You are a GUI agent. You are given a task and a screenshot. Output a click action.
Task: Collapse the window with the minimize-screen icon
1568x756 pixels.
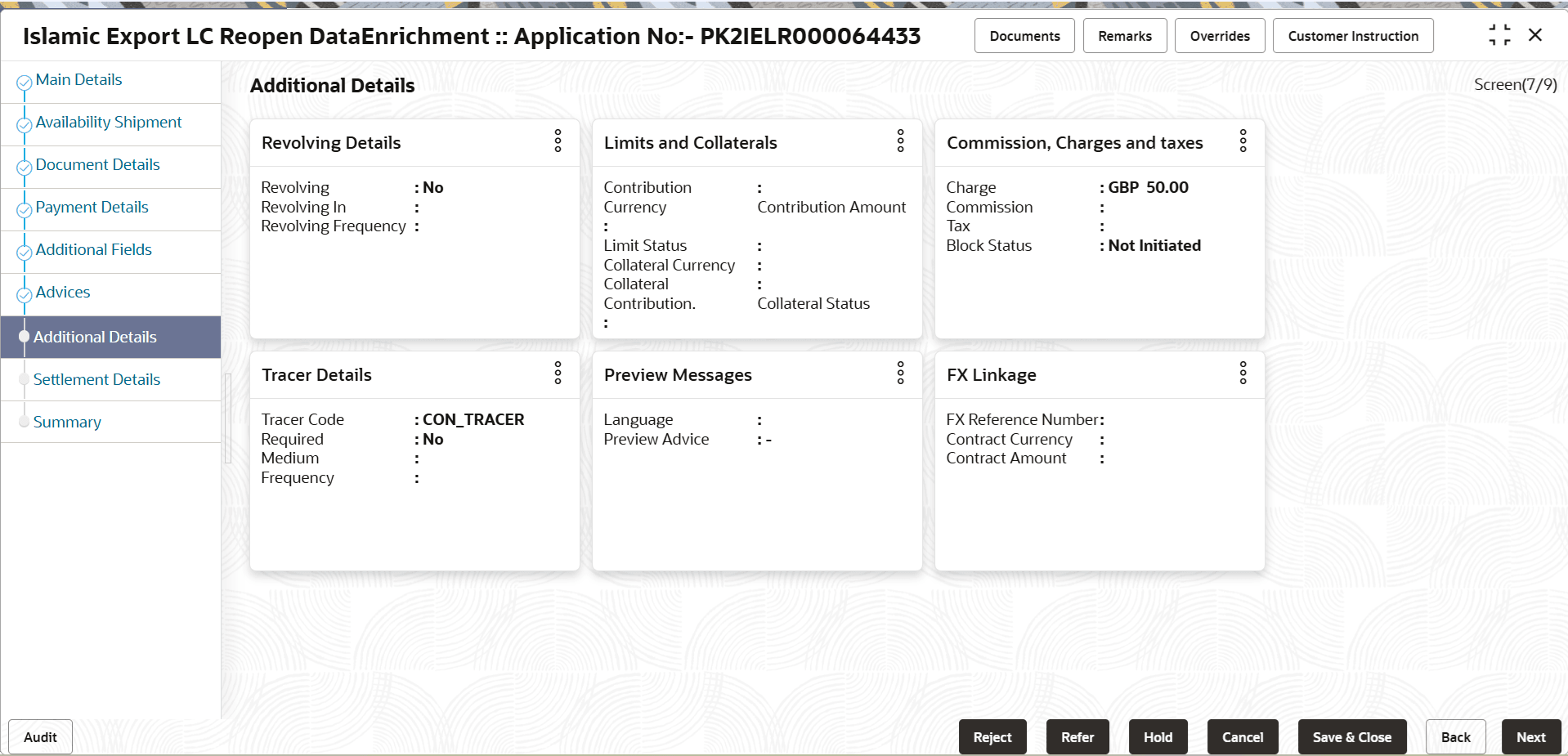(1499, 35)
